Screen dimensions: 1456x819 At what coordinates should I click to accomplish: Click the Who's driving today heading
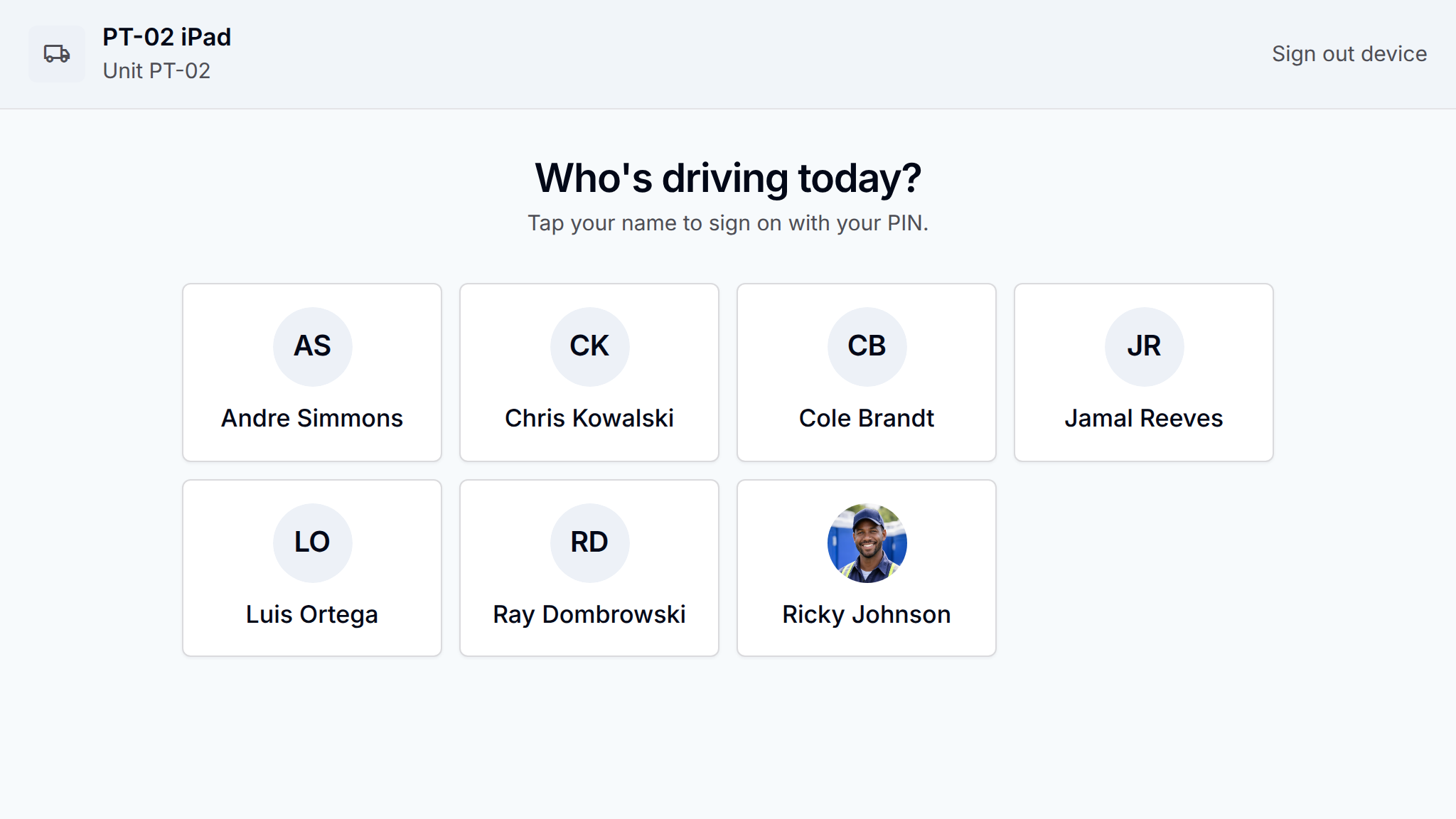point(728,178)
